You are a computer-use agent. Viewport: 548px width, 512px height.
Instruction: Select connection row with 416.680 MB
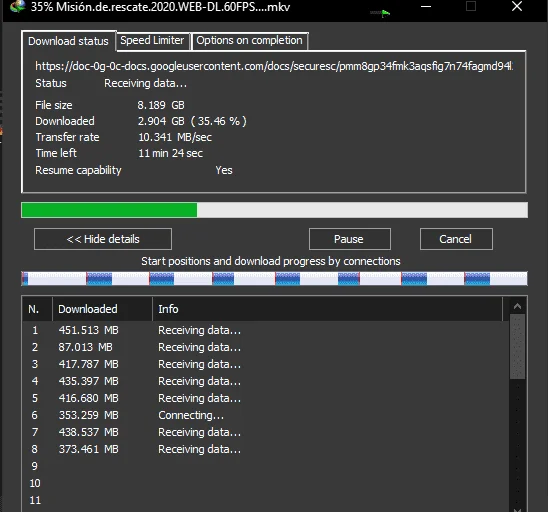266,398
